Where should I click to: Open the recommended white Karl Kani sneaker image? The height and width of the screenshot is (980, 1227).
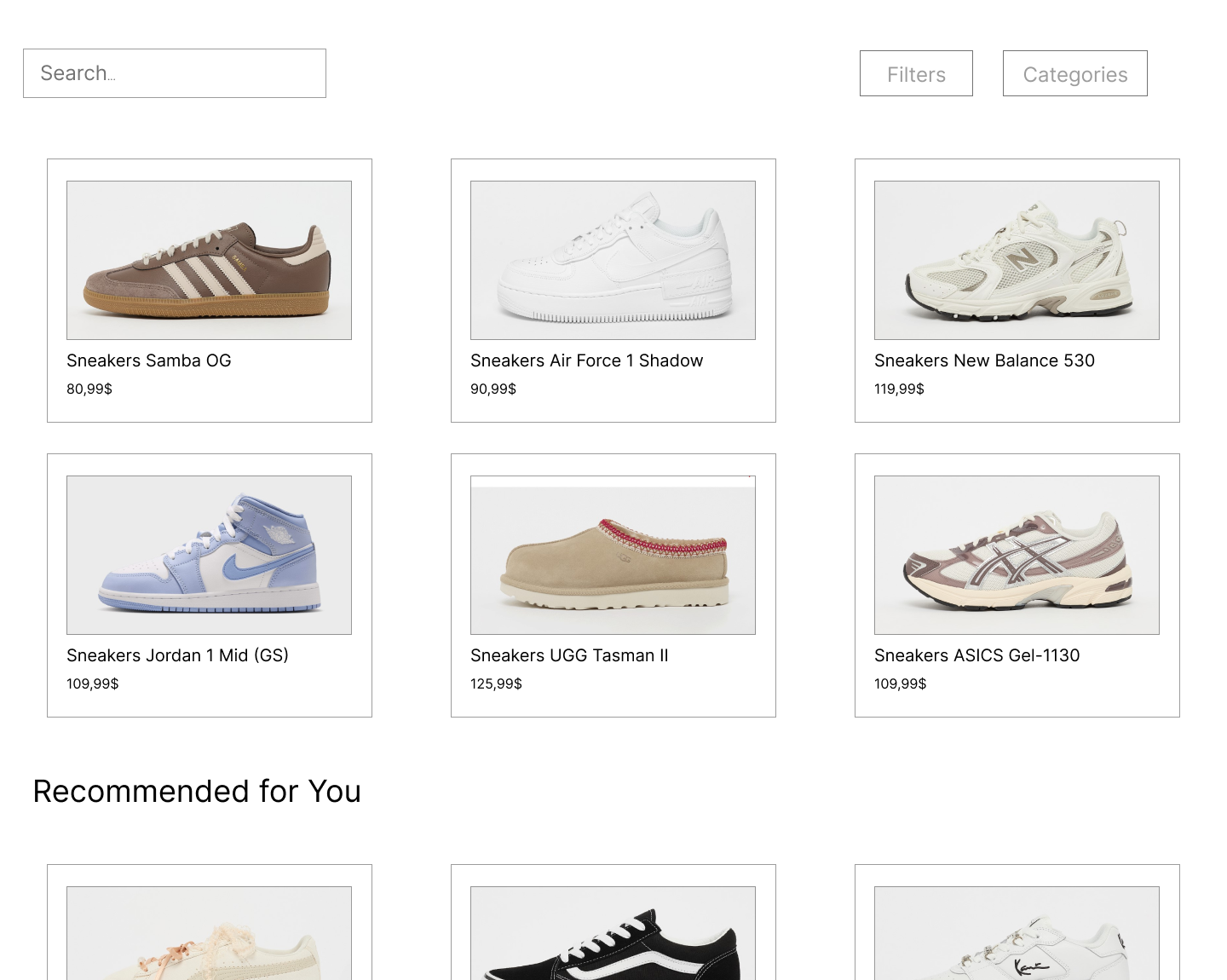[1017, 933]
